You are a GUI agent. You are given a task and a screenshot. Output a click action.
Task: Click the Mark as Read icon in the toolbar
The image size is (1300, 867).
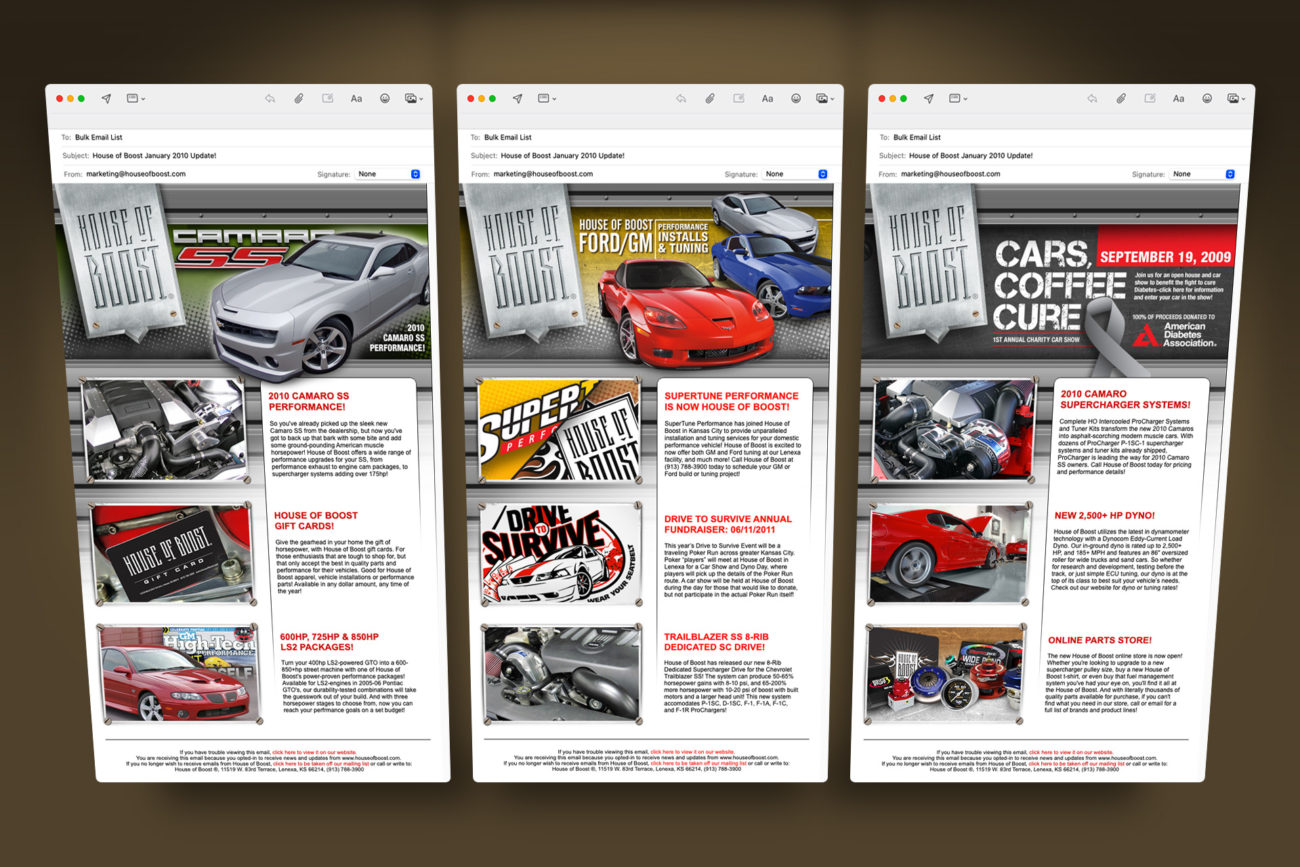pos(329,98)
